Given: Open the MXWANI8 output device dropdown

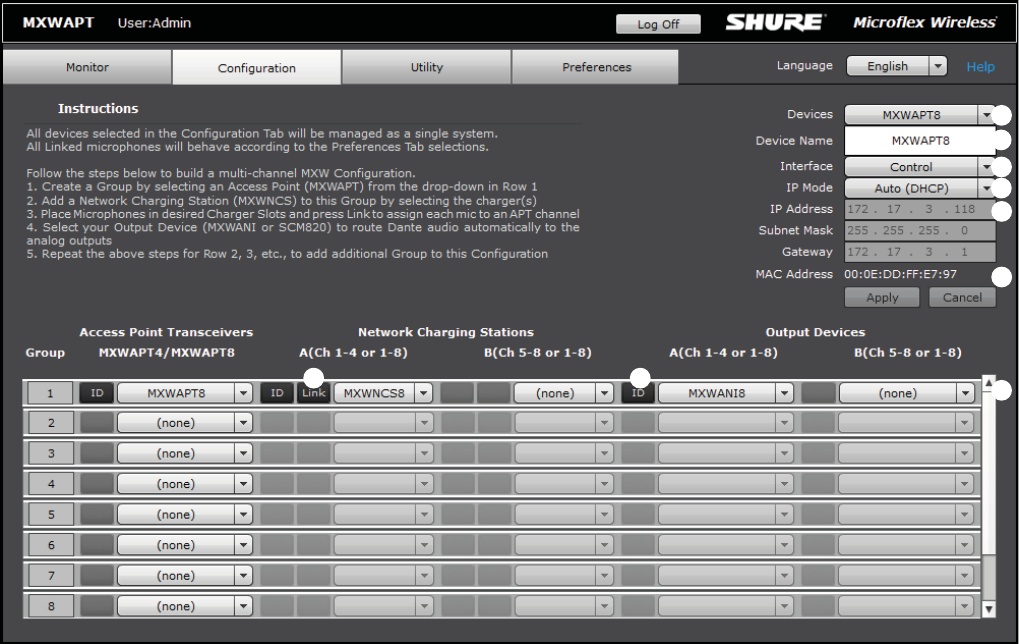Looking at the screenshot, I should pos(725,393).
